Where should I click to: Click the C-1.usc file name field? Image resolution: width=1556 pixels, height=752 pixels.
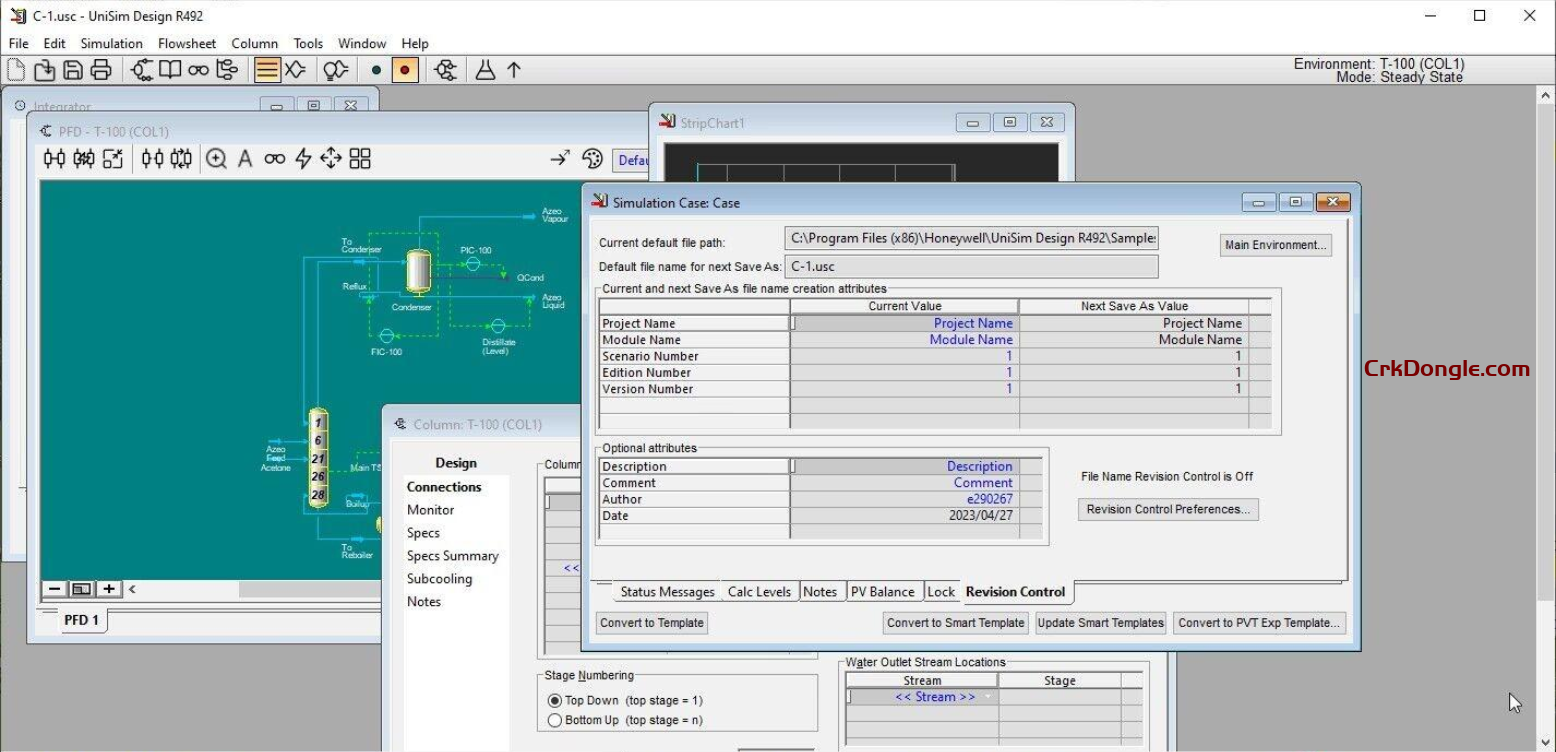tap(970, 266)
